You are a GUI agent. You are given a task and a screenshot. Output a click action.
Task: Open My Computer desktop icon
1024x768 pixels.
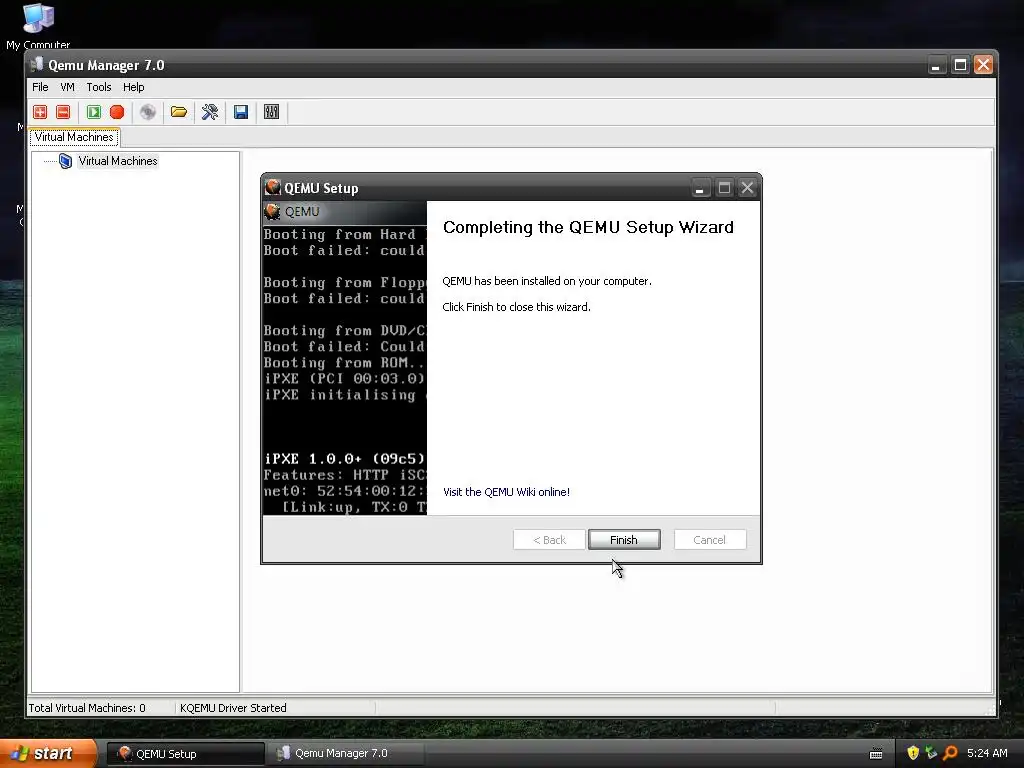pos(38,25)
